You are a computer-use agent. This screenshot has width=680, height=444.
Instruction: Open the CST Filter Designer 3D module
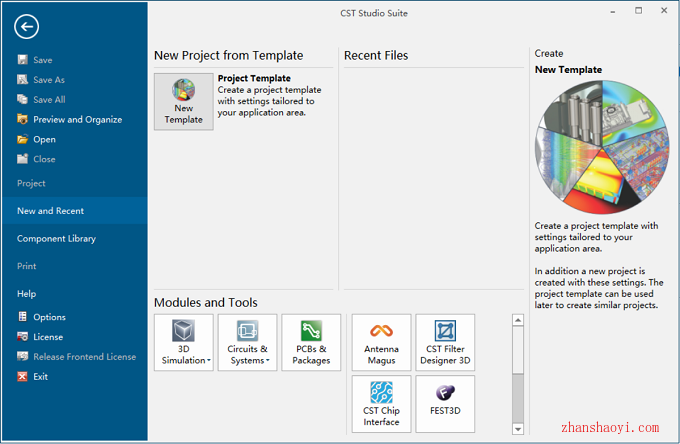[445, 343]
